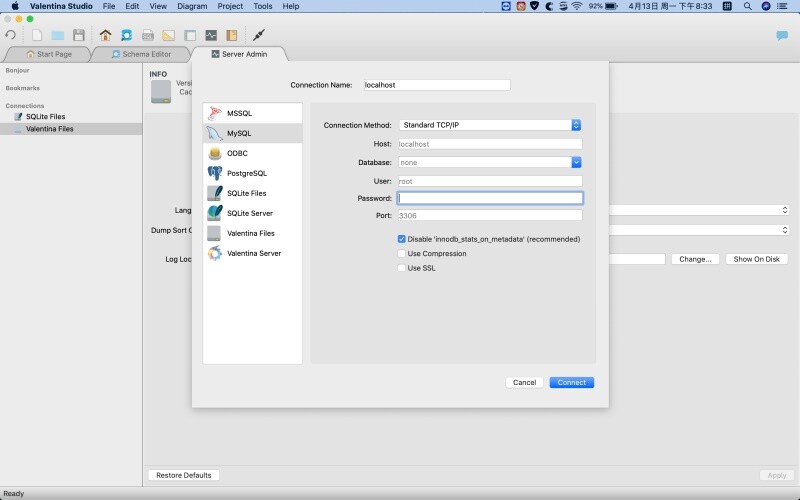Image resolution: width=800 pixels, height=500 pixels.
Task: Select MSSQL in the connection type list
Action: [253, 113]
